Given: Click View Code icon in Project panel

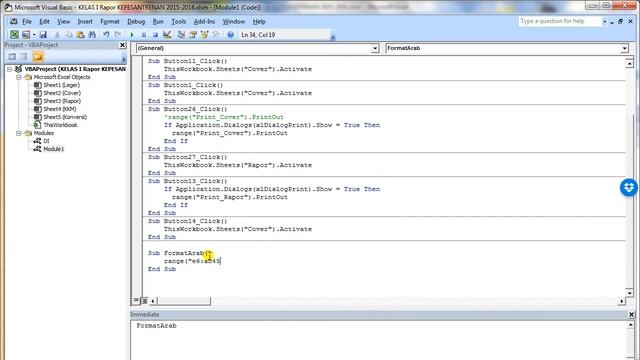Looking at the screenshot, I should [12, 57].
